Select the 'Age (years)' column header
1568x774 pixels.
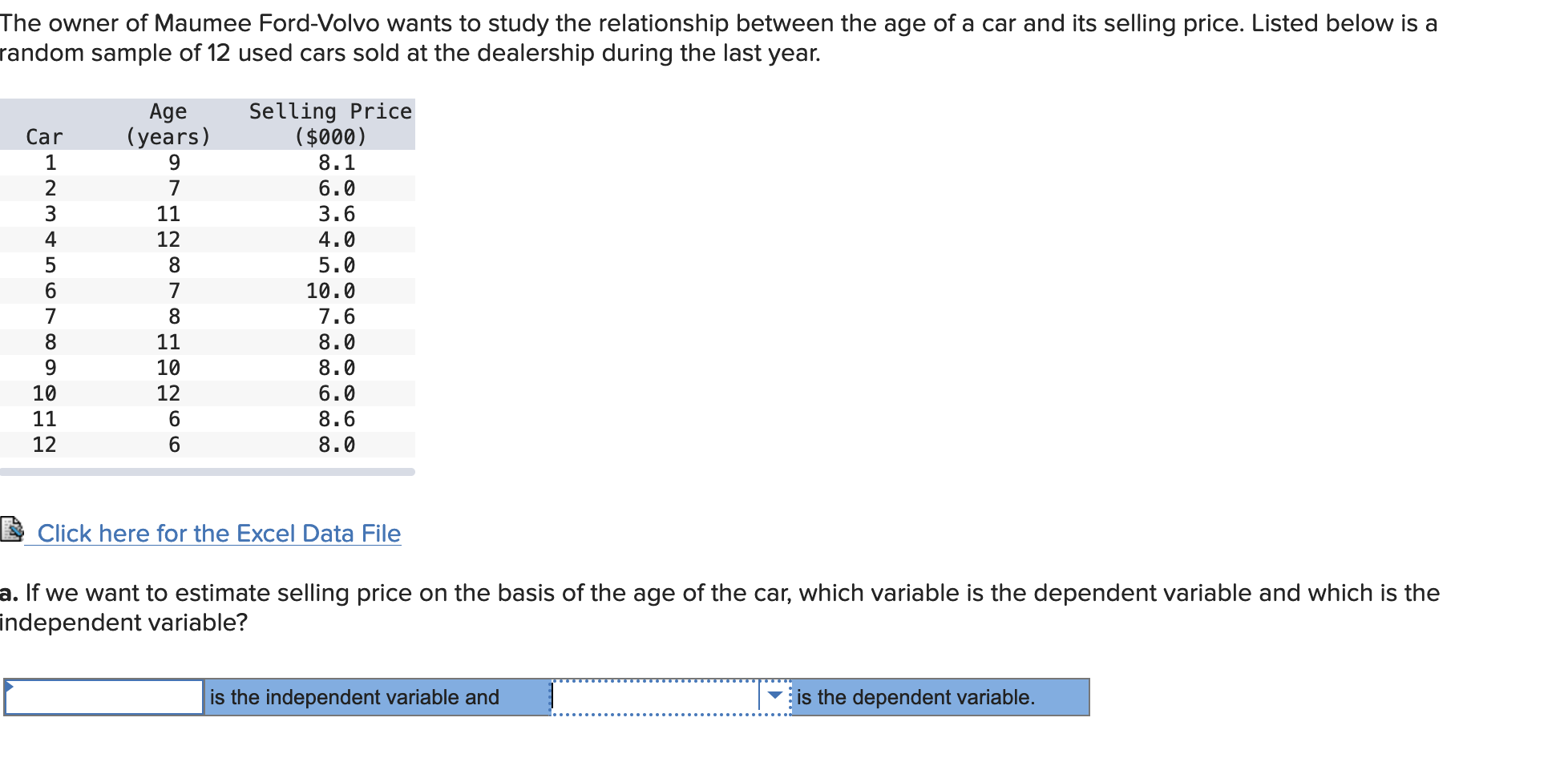168,123
